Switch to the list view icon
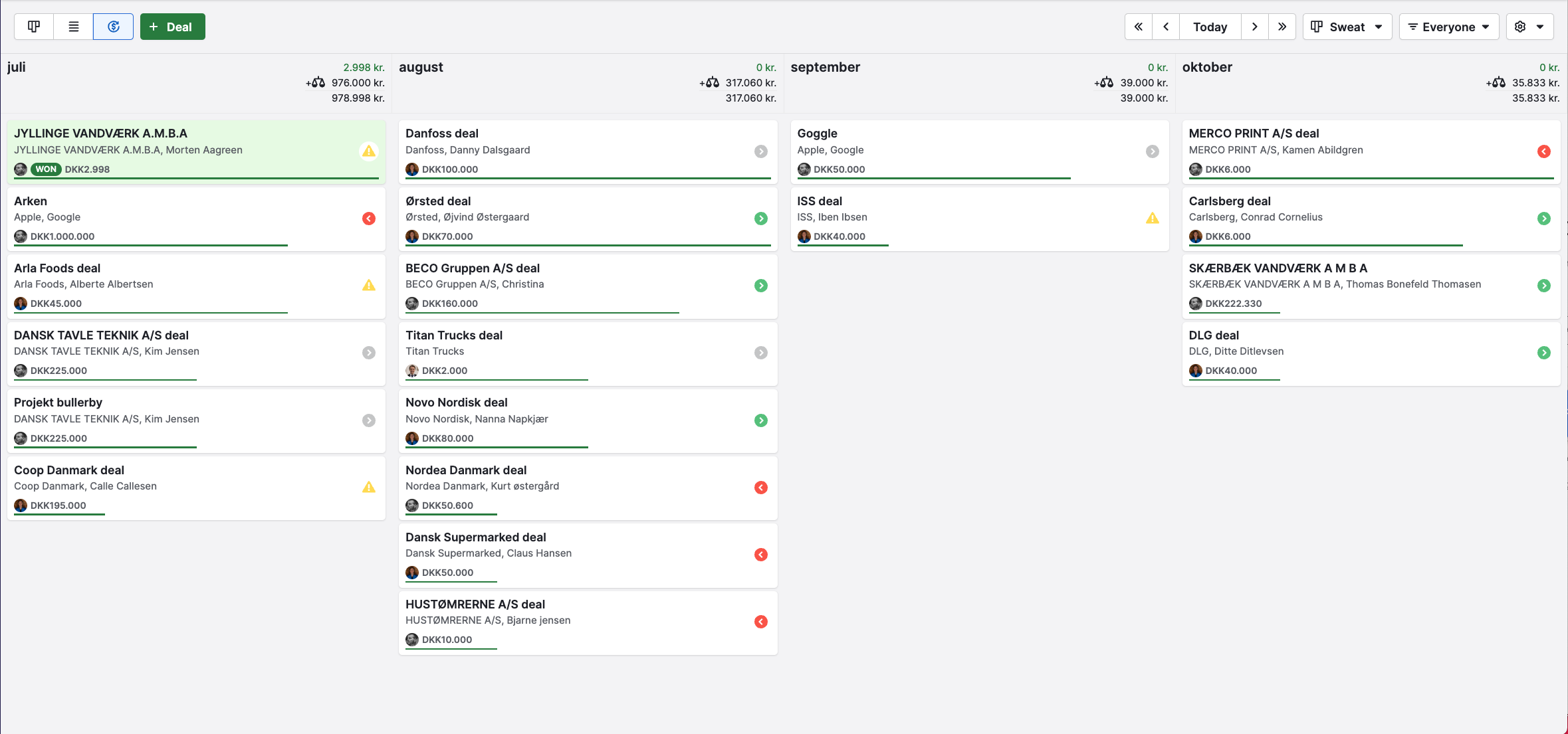The image size is (1568, 734). [x=74, y=27]
